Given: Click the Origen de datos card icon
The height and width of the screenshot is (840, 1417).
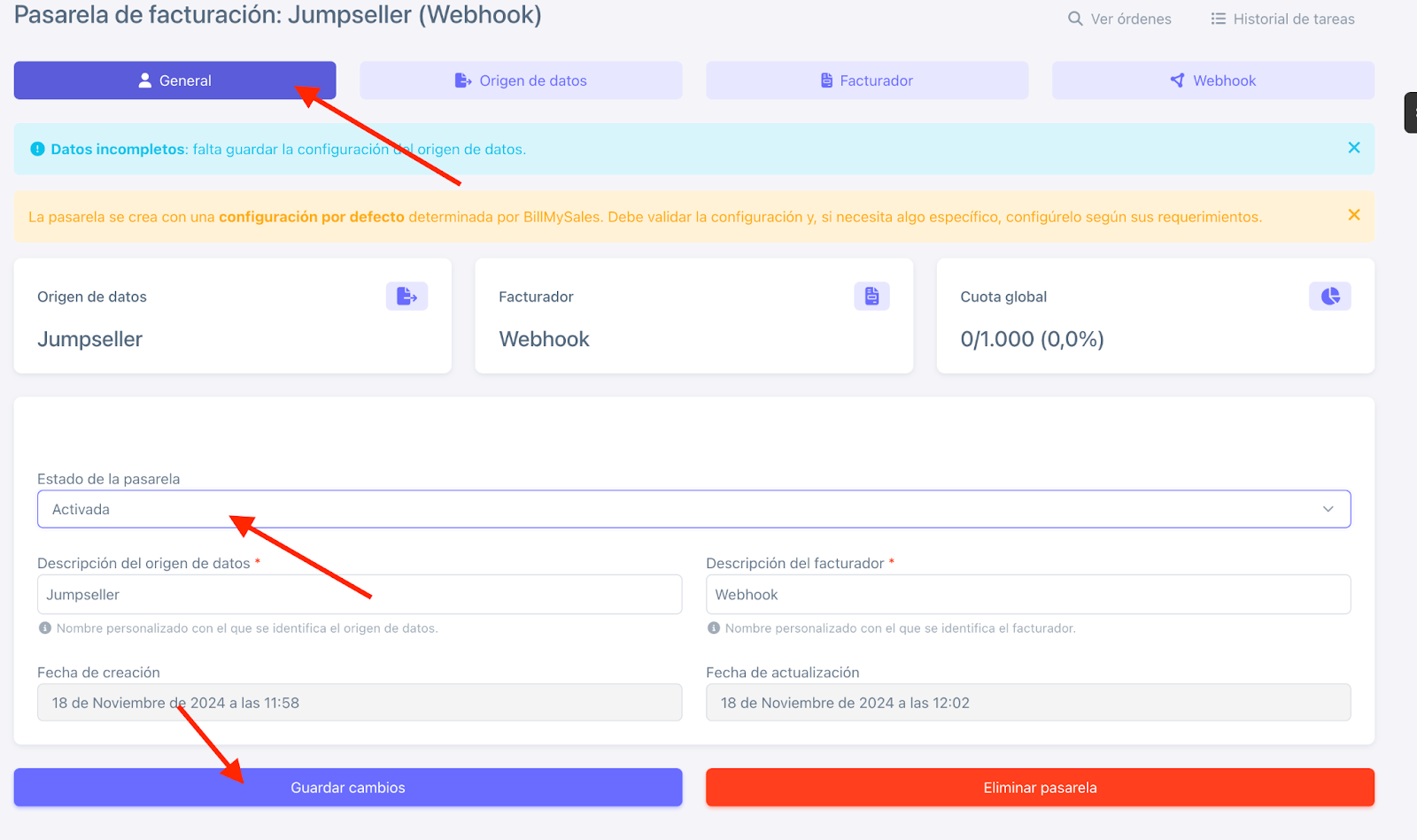Looking at the screenshot, I should coord(407,297).
